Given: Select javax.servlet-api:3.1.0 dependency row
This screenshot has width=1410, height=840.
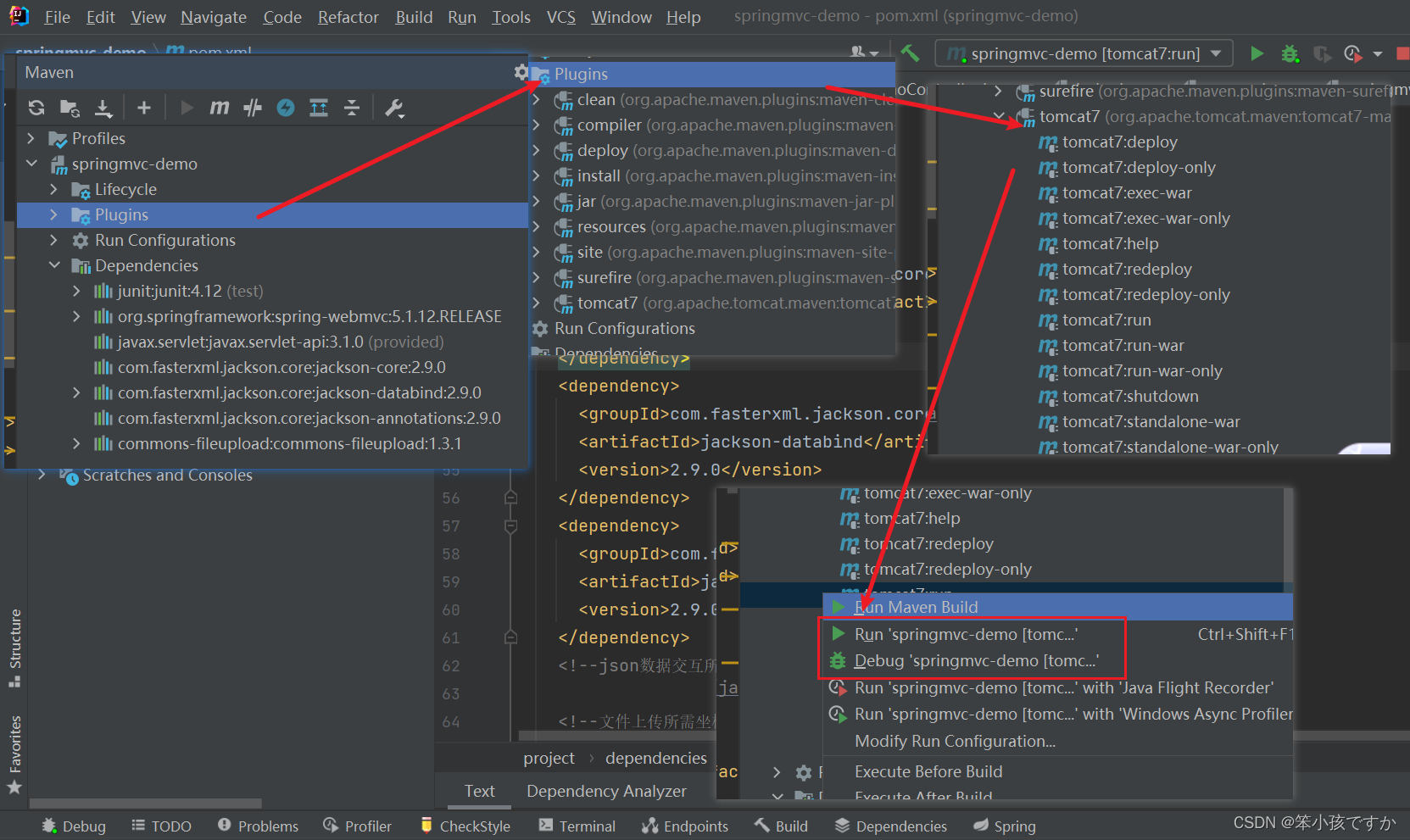Looking at the screenshot, I should click(271, 342).
